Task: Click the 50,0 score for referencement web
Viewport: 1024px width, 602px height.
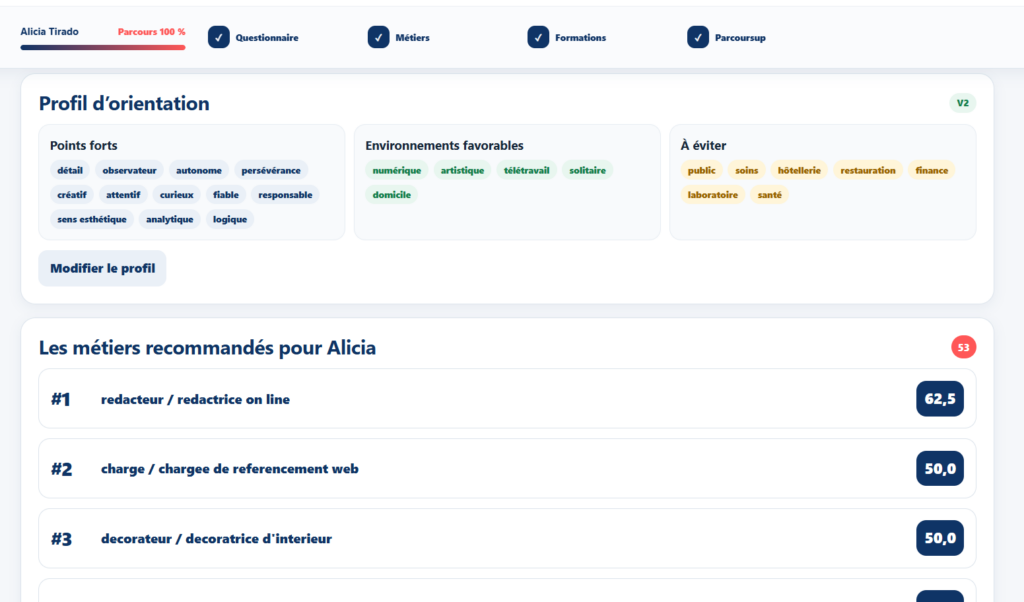Action: click(x=940, y=469)
